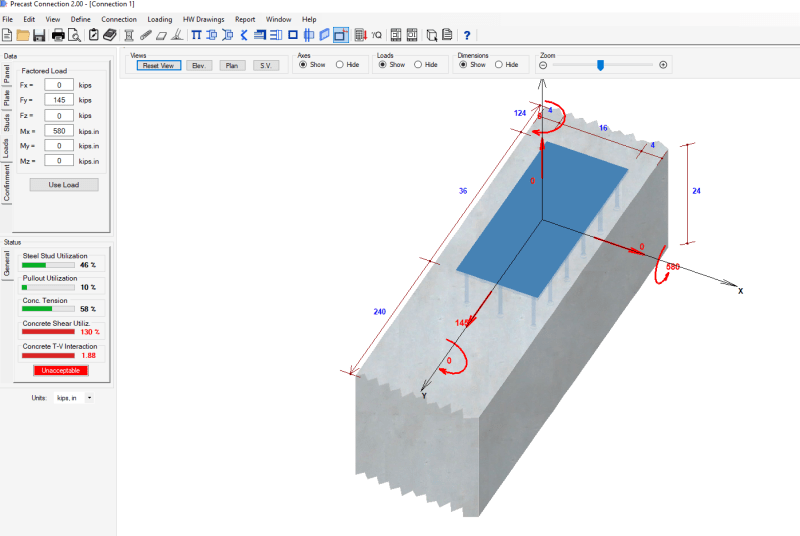Click the column section toolbar icon
Screen dimensions: 800x536
point(129,35)
